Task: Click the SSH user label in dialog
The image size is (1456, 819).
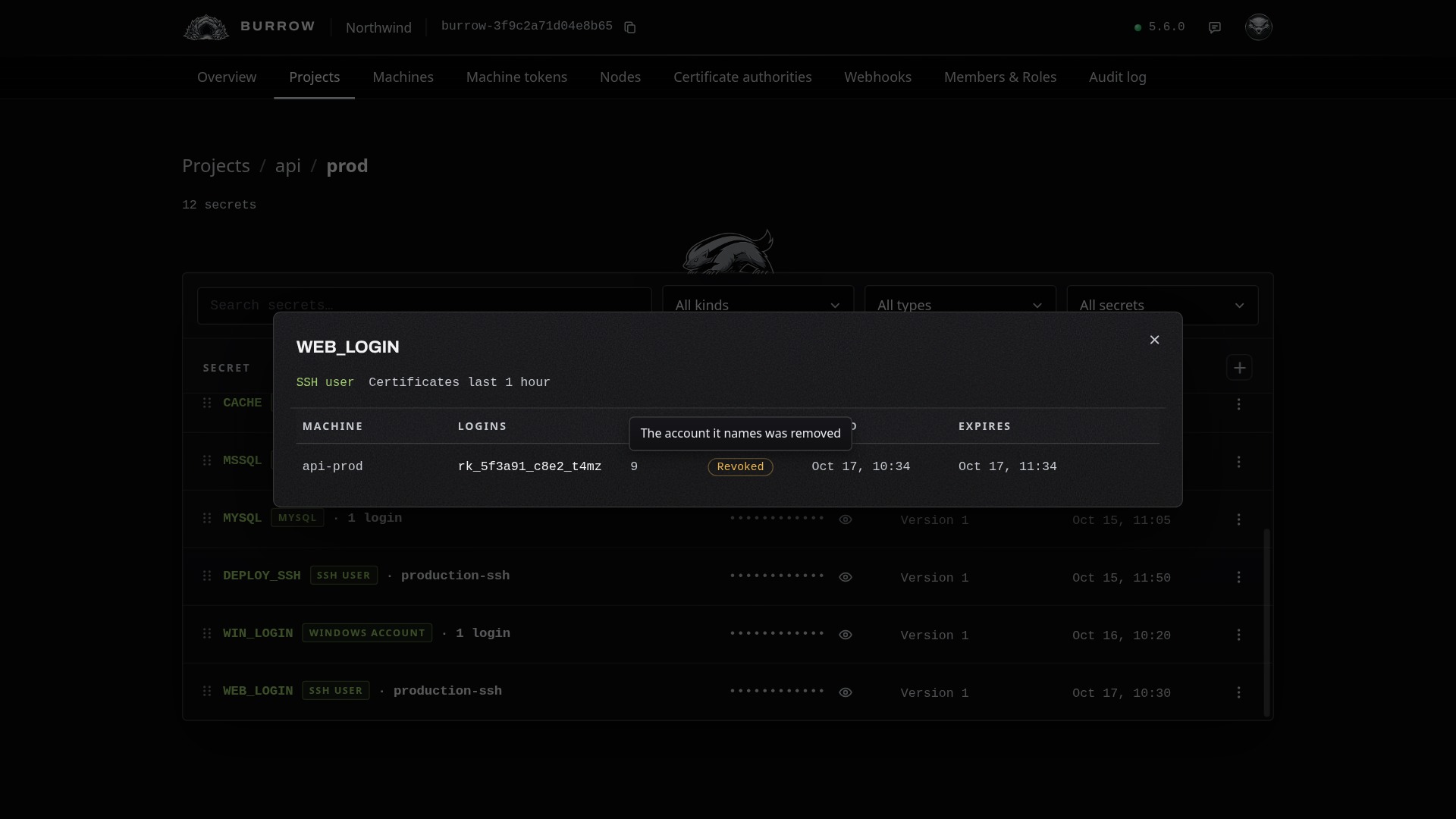Action: (x=325, y=382)
